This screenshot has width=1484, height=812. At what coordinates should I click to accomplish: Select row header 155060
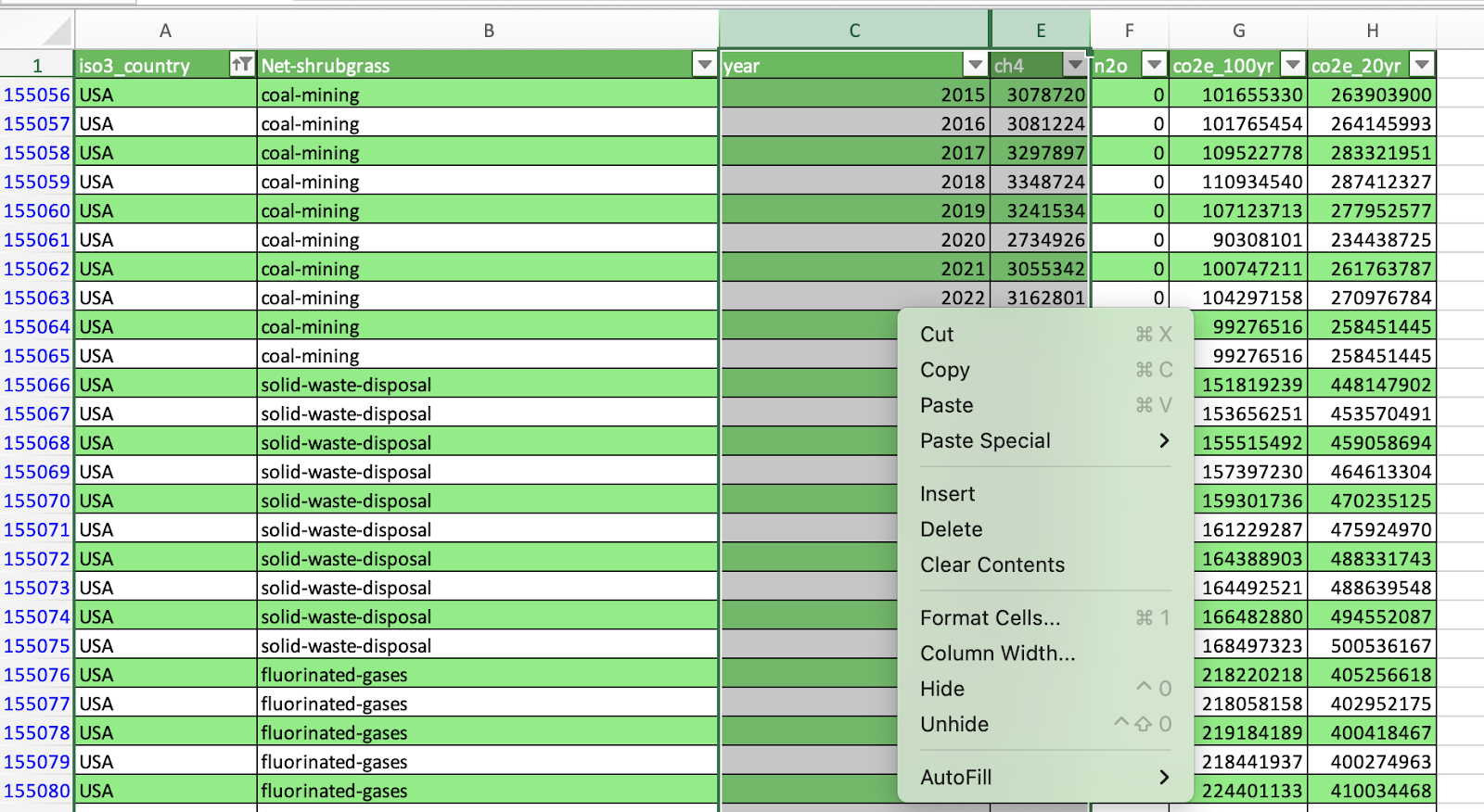pyautogui.click(x=37, y=210)
